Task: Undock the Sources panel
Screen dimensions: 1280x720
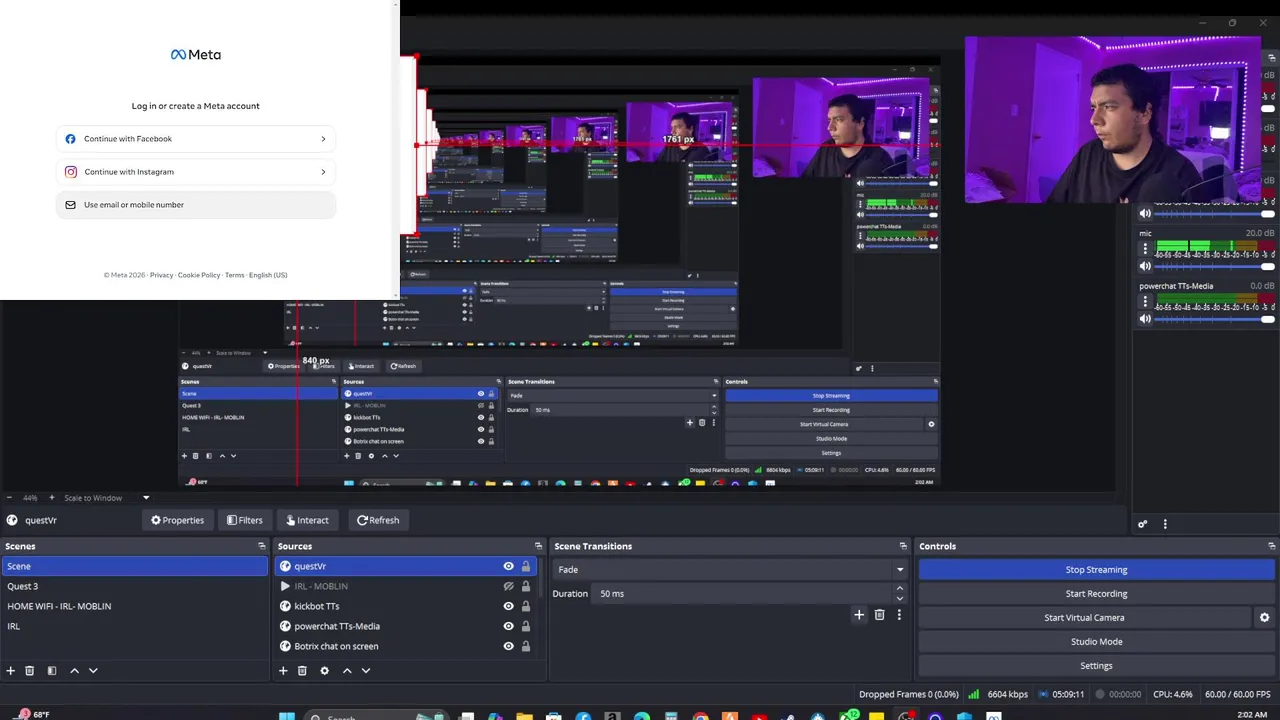Action: click(x=538, y=546)
